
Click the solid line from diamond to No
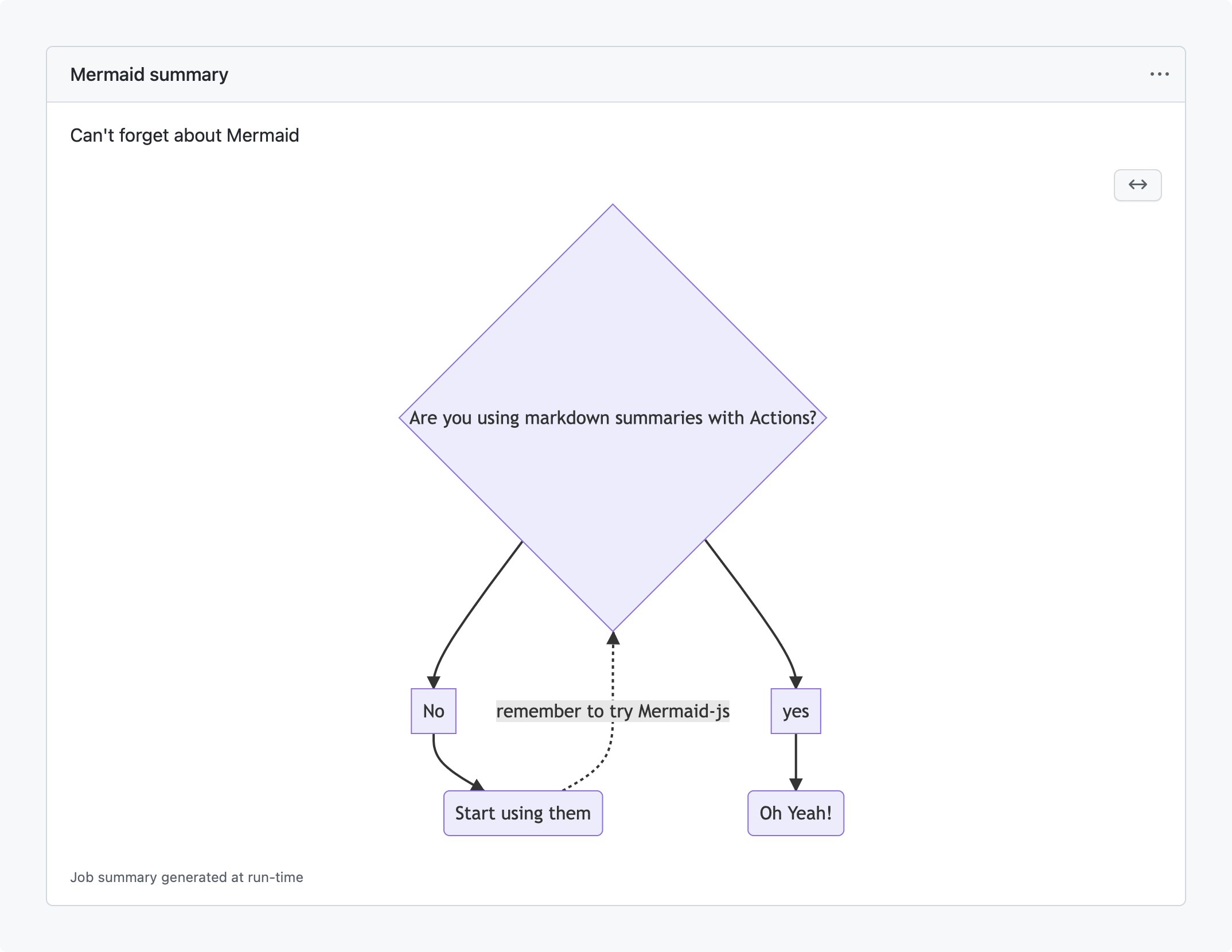[476, 602]
